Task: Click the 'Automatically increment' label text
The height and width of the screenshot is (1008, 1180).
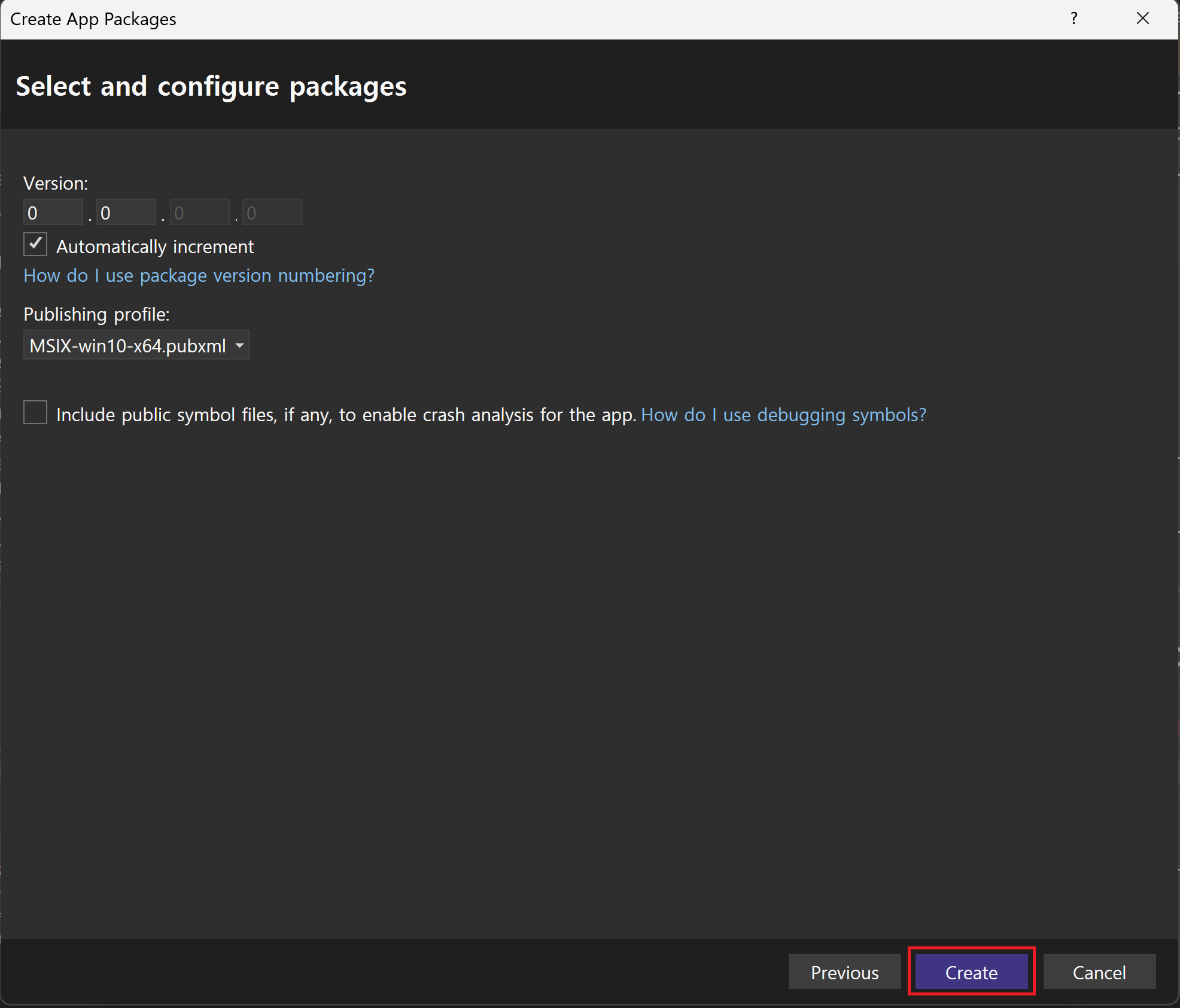Action: (x=155, y=246)
